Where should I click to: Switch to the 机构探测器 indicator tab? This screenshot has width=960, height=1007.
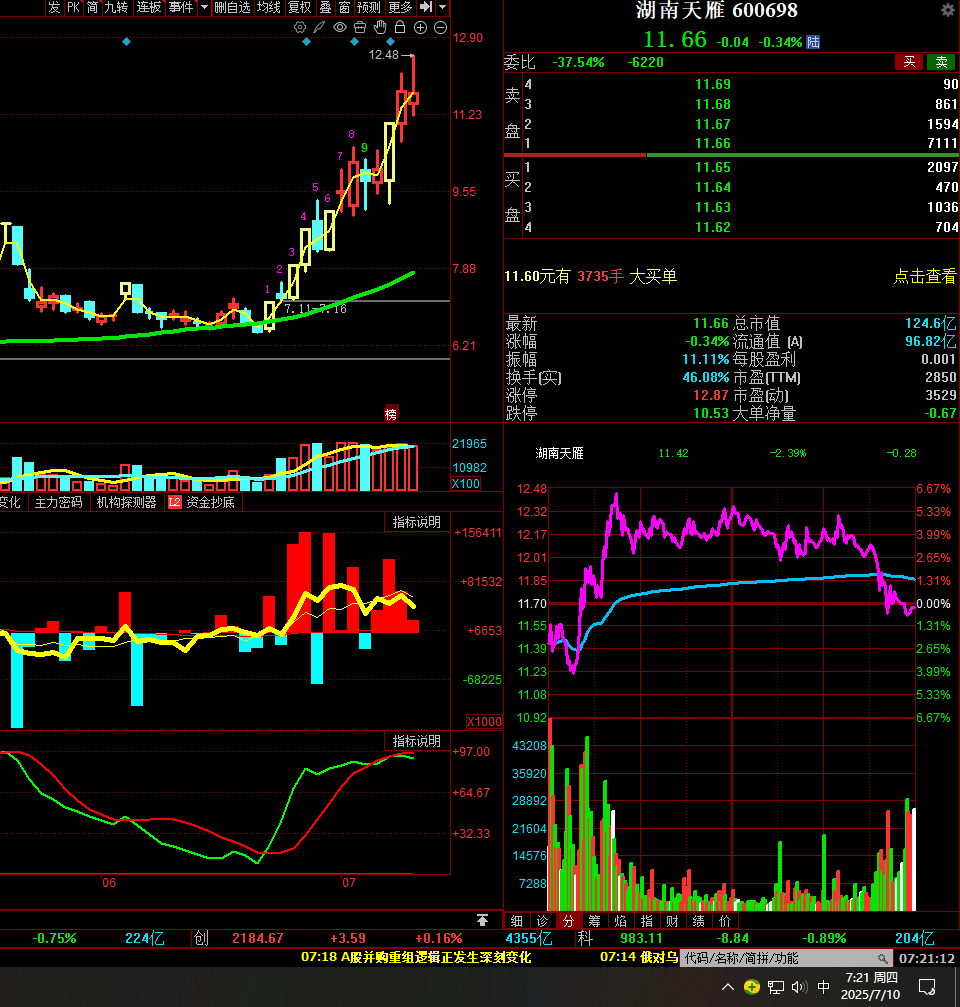(x=127, y=502)
